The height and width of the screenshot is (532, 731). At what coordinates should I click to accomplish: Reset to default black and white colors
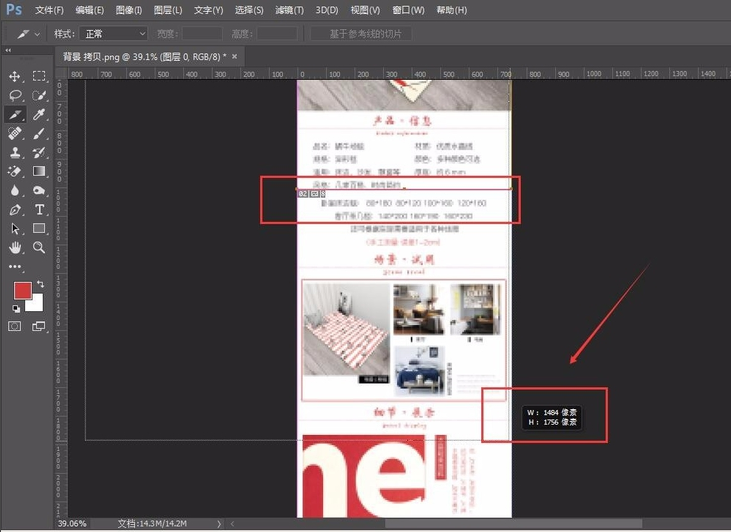[15, 308]
